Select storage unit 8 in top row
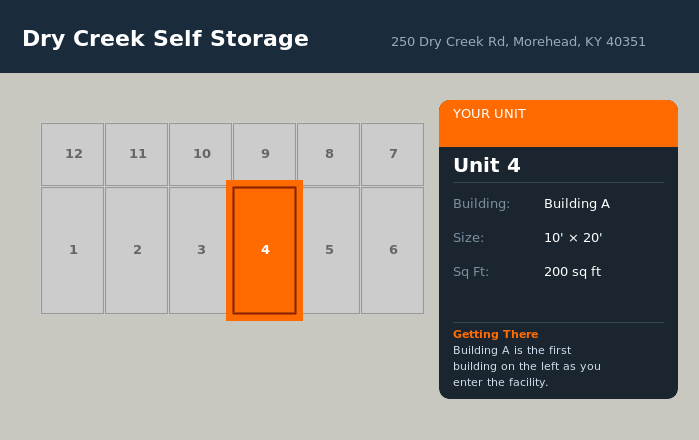This screenshot has height=440, width=699. pos(328,154)
